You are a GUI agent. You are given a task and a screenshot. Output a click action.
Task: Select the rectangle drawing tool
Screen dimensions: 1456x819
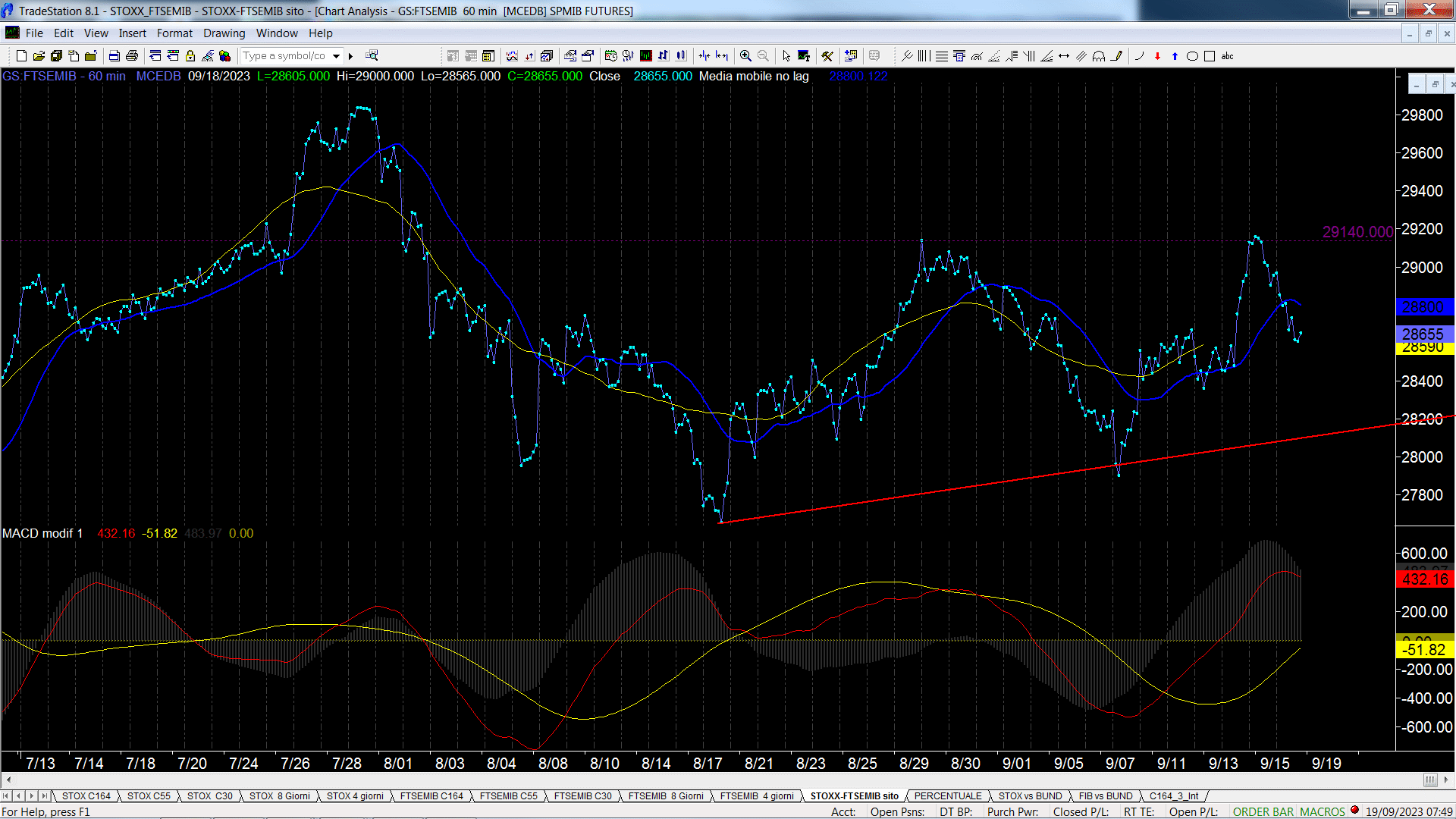click(x=1210, y=56)
